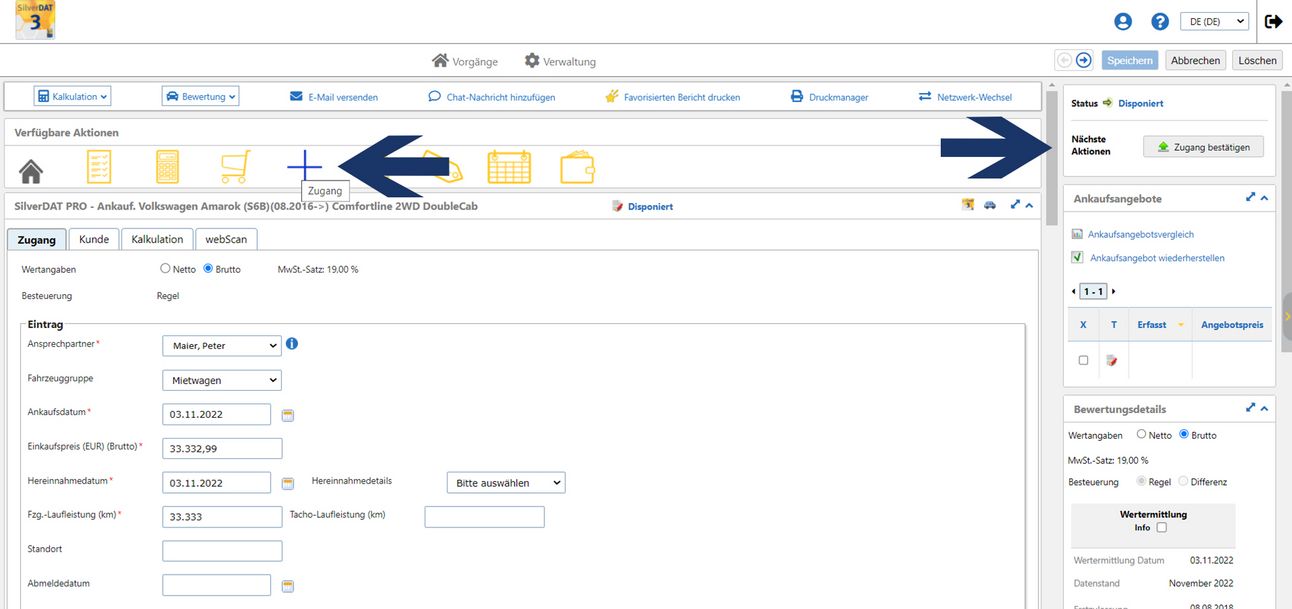This screenshot has height=609, width=1292.
Task: Click the yellow wallet action icon
Action: coord(577,166)
